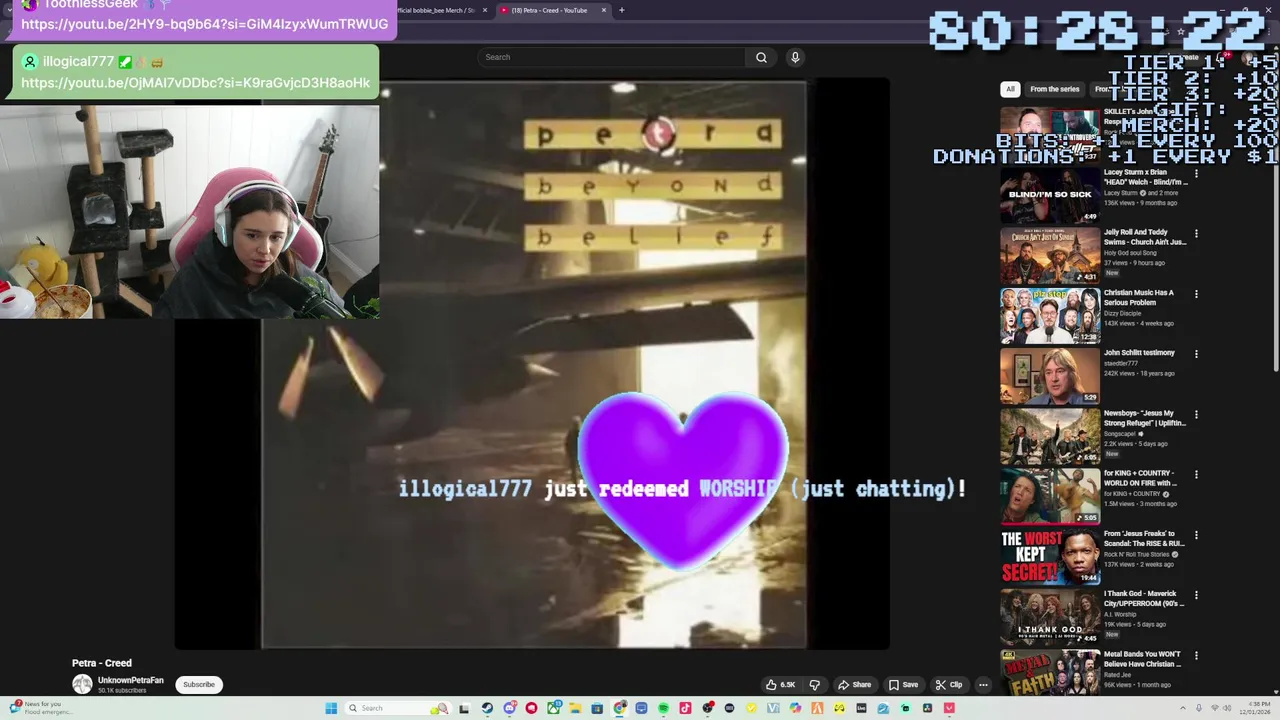Open Chrome from the taskbar
The image size is (1280, 720).
[620, 708]
